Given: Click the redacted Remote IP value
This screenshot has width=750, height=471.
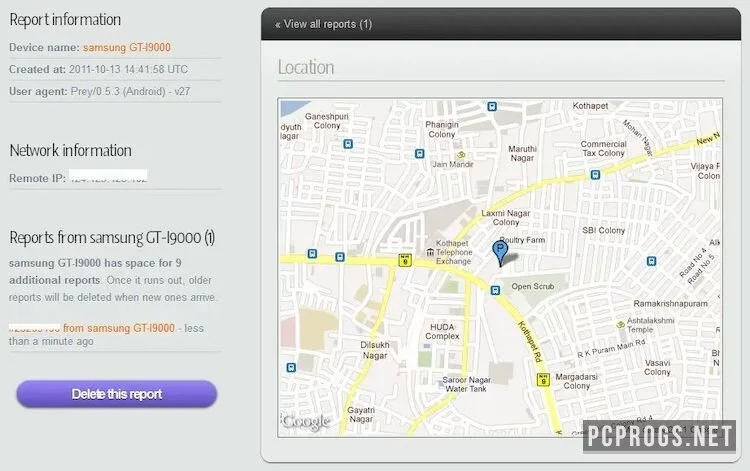Looking at the screenshot, I should click(x=108, y=176).
